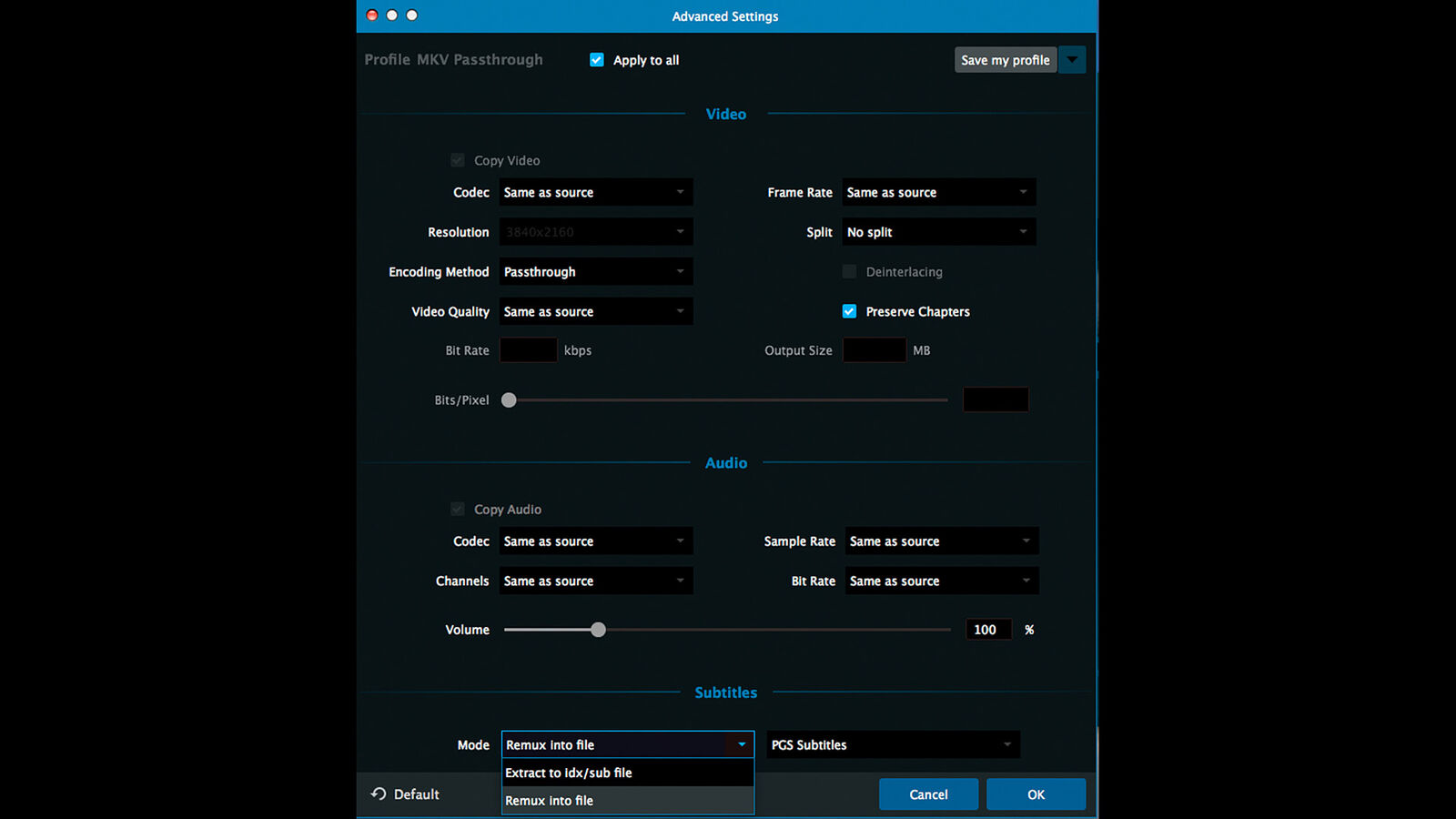Click the Volume percentage input field
This screenshot has width=1456, height=819.
(x=987, y=630)
